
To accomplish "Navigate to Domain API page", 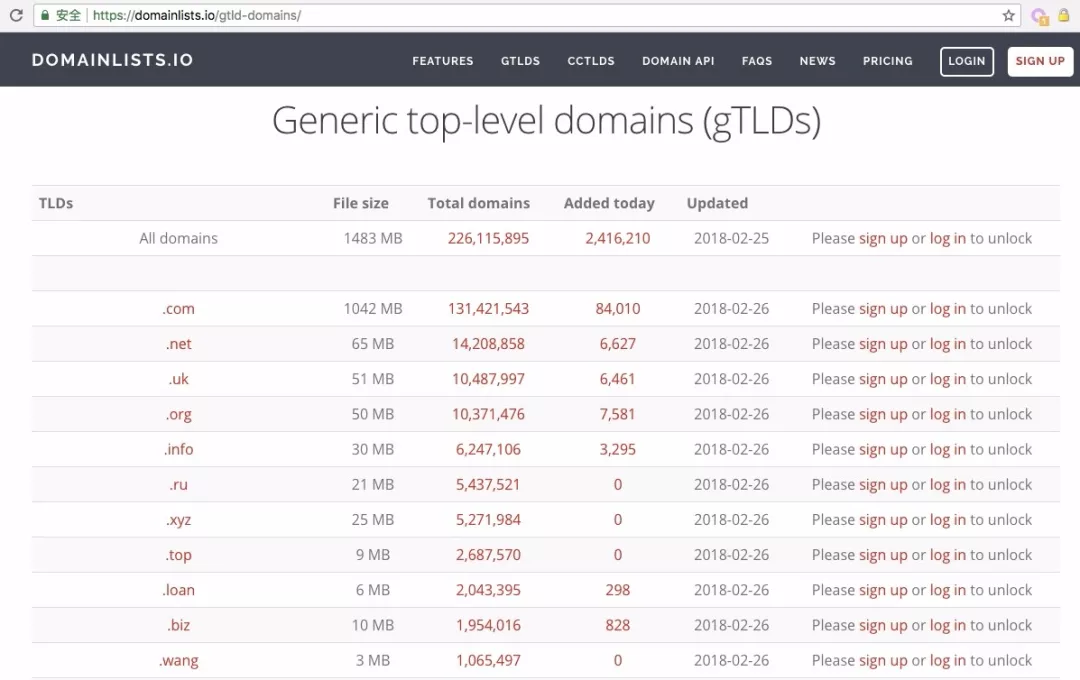I will coord(678,61).
